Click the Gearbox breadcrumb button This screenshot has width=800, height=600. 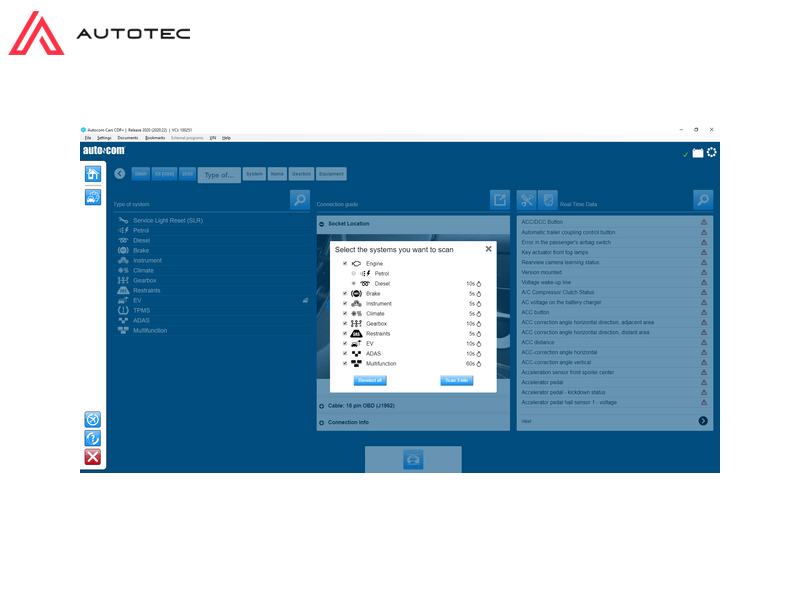301,174
